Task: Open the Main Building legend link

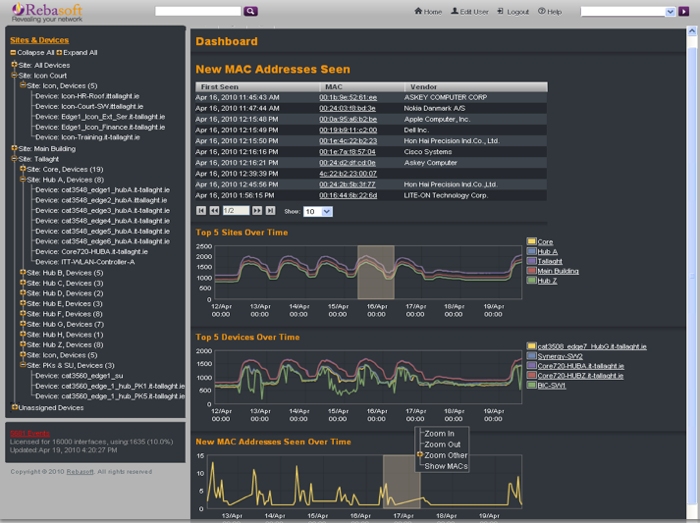Action: click(x=558, y=271)
